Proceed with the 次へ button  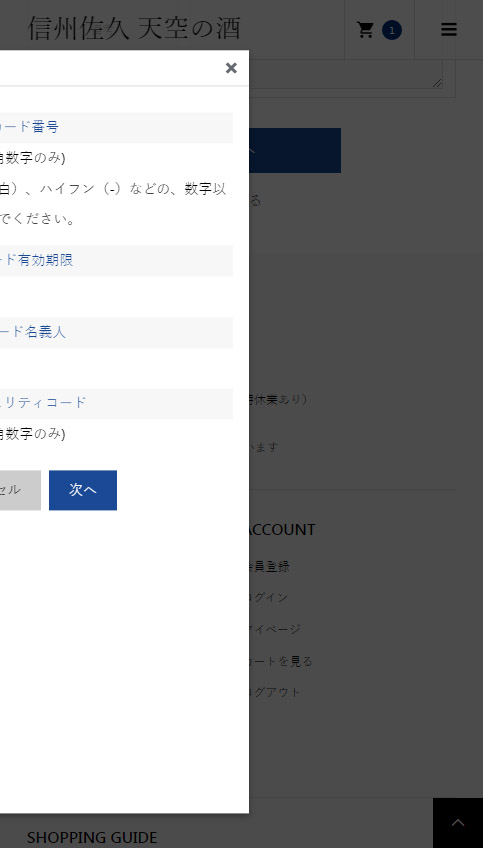83,490
